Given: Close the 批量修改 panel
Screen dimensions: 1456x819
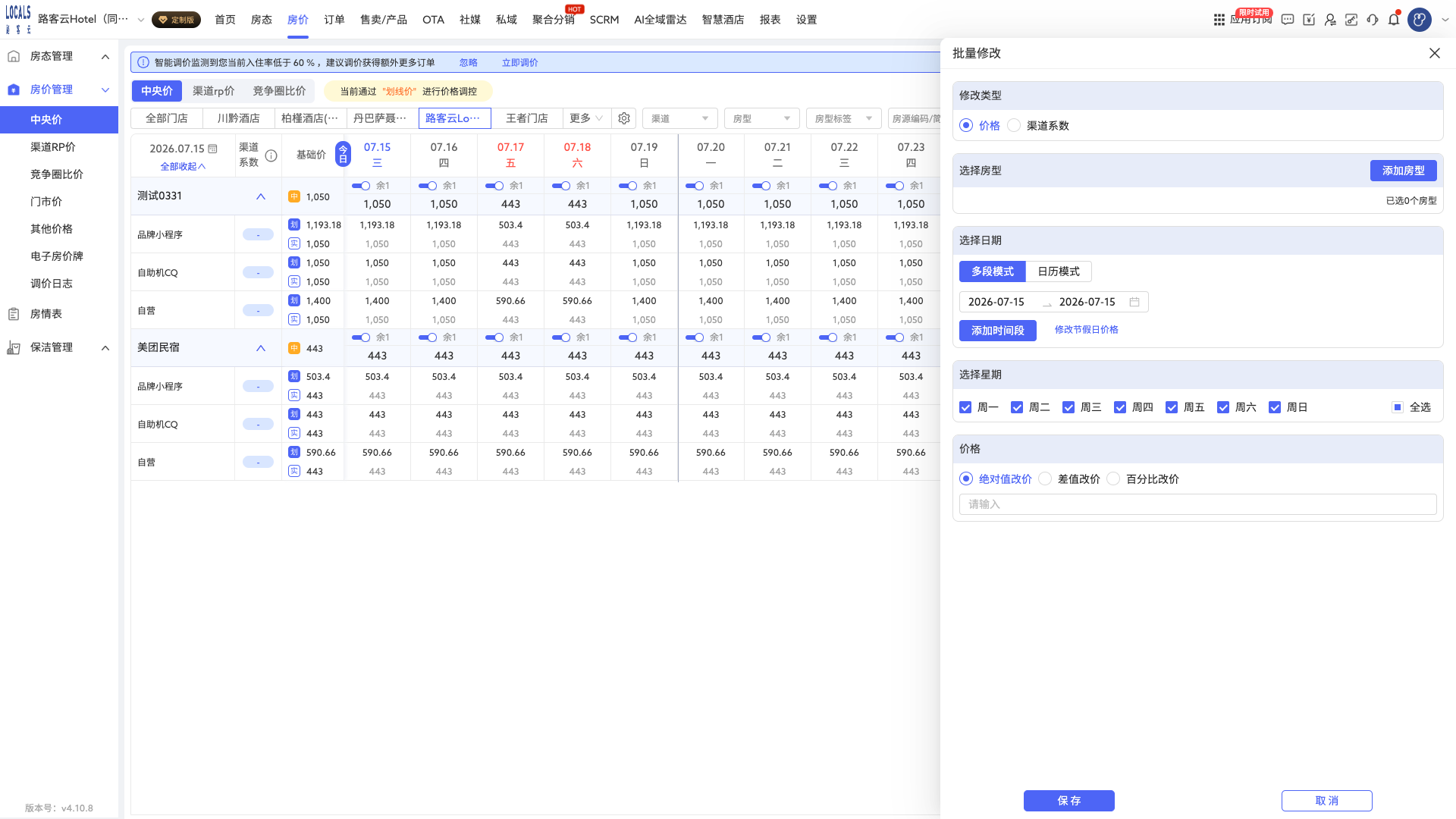Looking at the screenshot, I should 1434,53.
